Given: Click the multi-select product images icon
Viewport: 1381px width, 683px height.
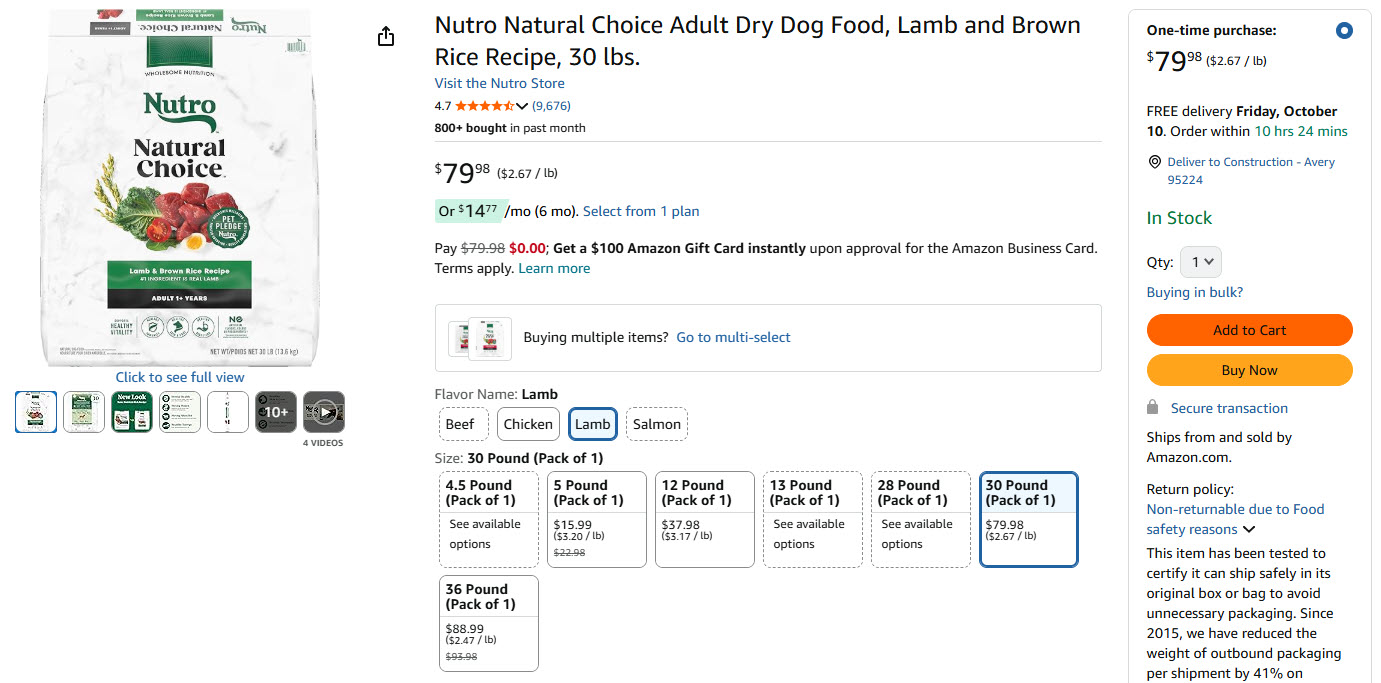Looking at the screenshot, I should [x=480, y=338].
